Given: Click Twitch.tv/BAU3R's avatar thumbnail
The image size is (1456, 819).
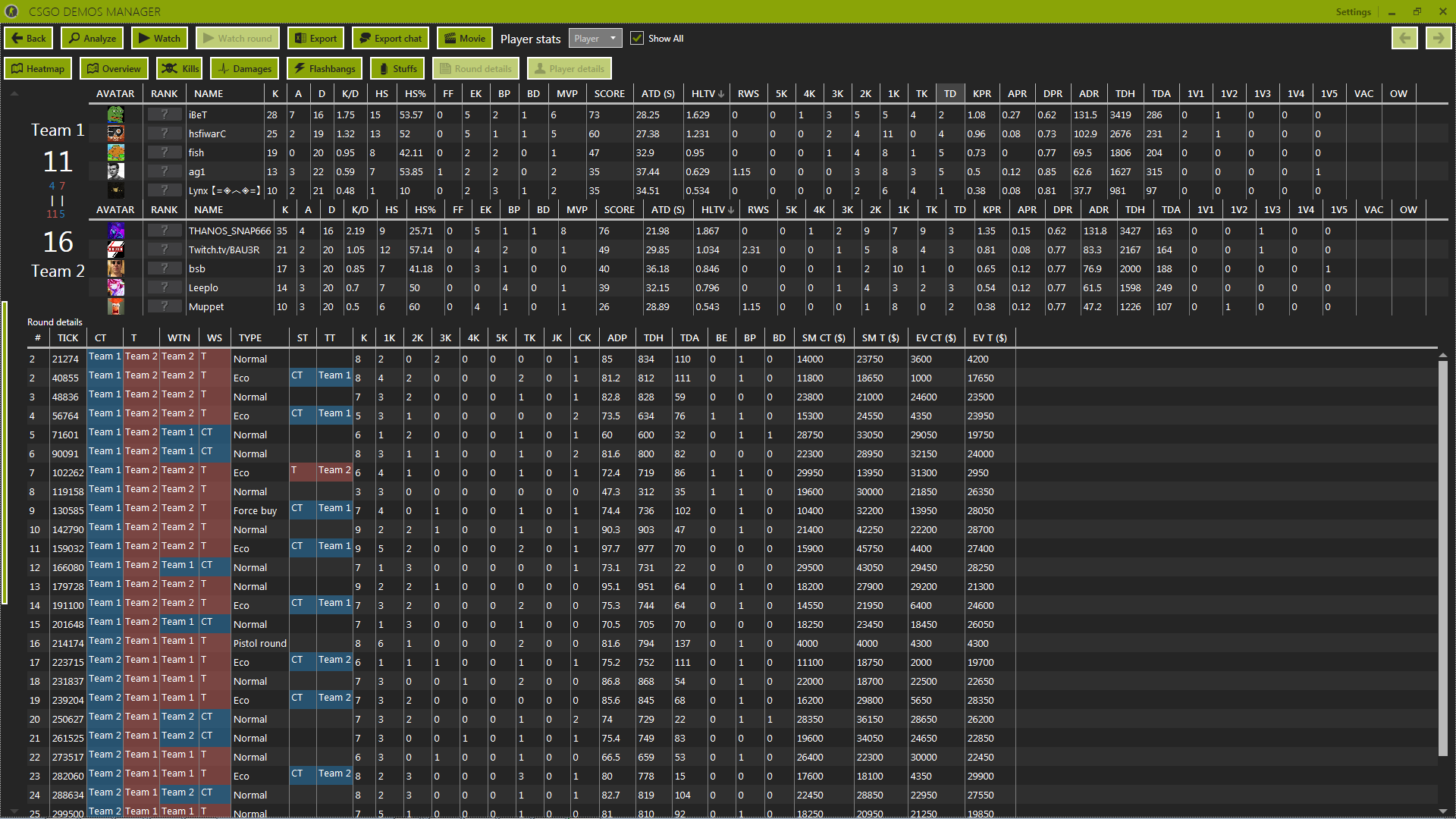Looking at the screenshot, I should pyautogui.click(x=115, y=249).
